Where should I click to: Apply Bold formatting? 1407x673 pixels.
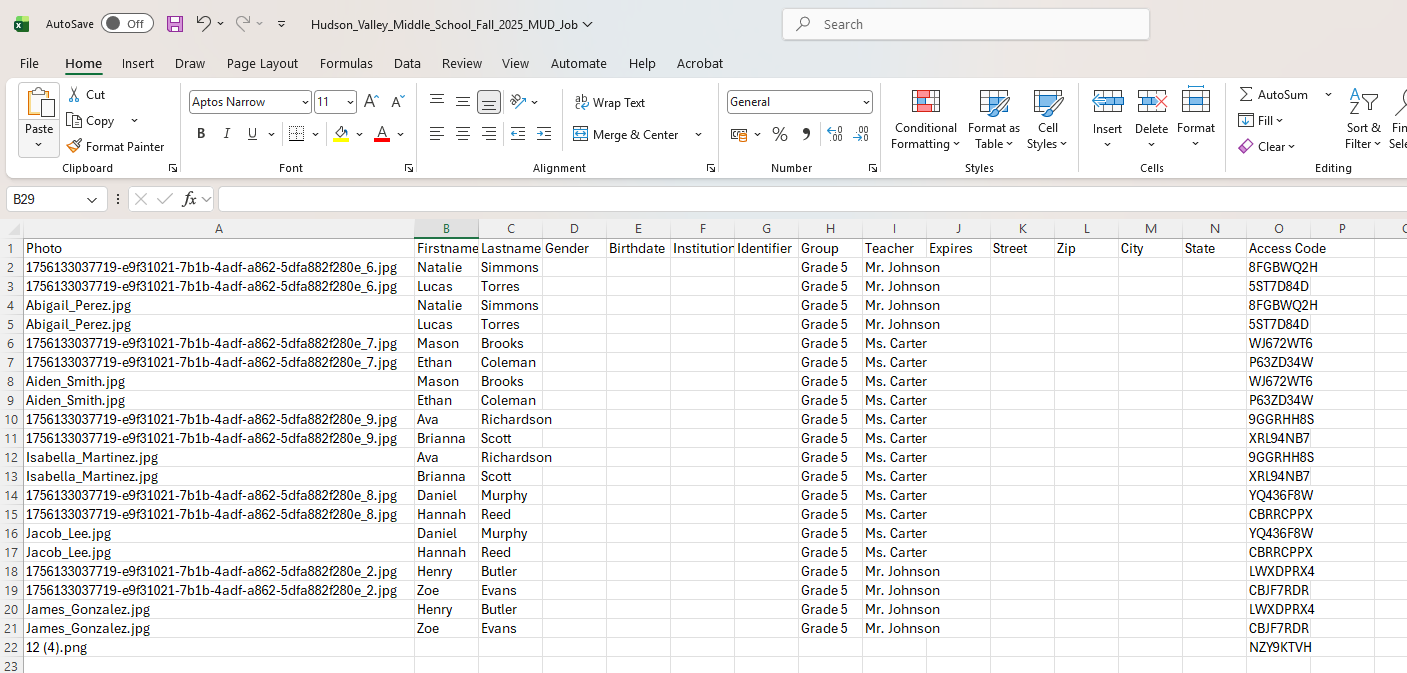201,134
